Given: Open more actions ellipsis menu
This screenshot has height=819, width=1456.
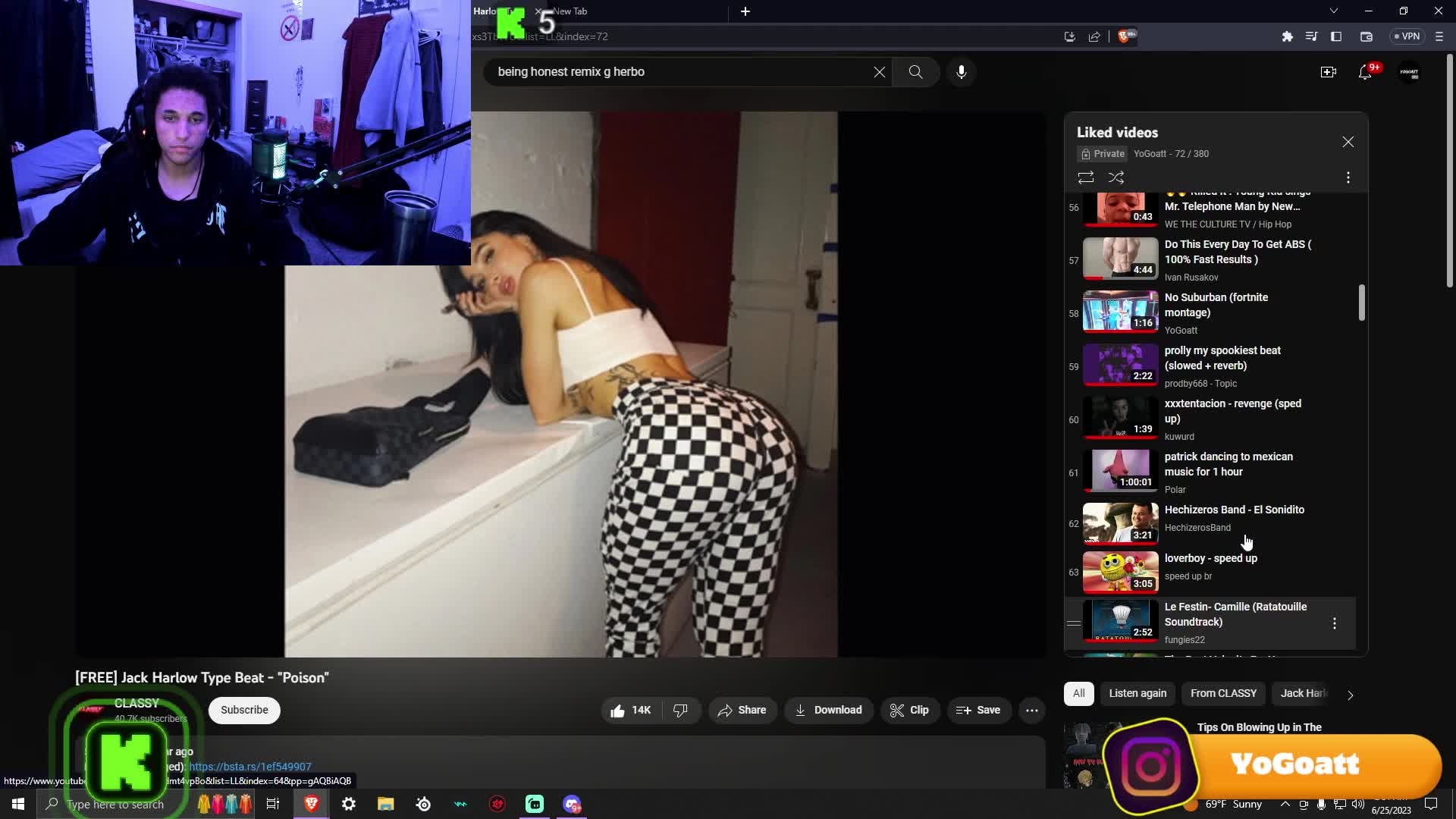Looking at the screenshot, I should point(1031,711).
